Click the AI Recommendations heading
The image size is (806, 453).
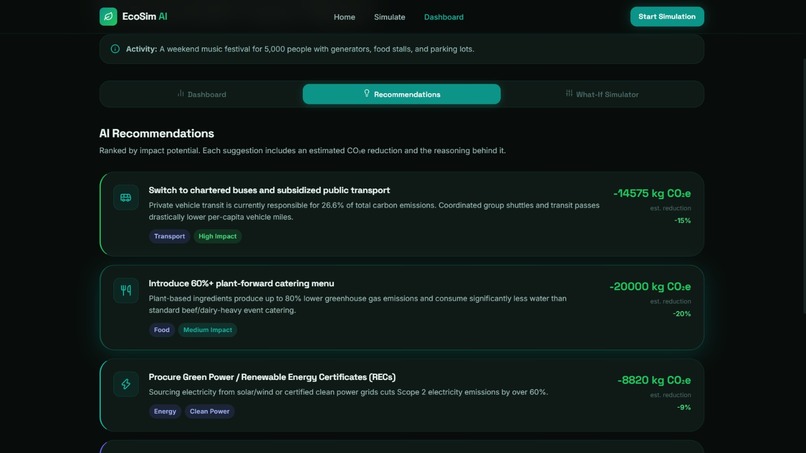(x=157, y=133)
